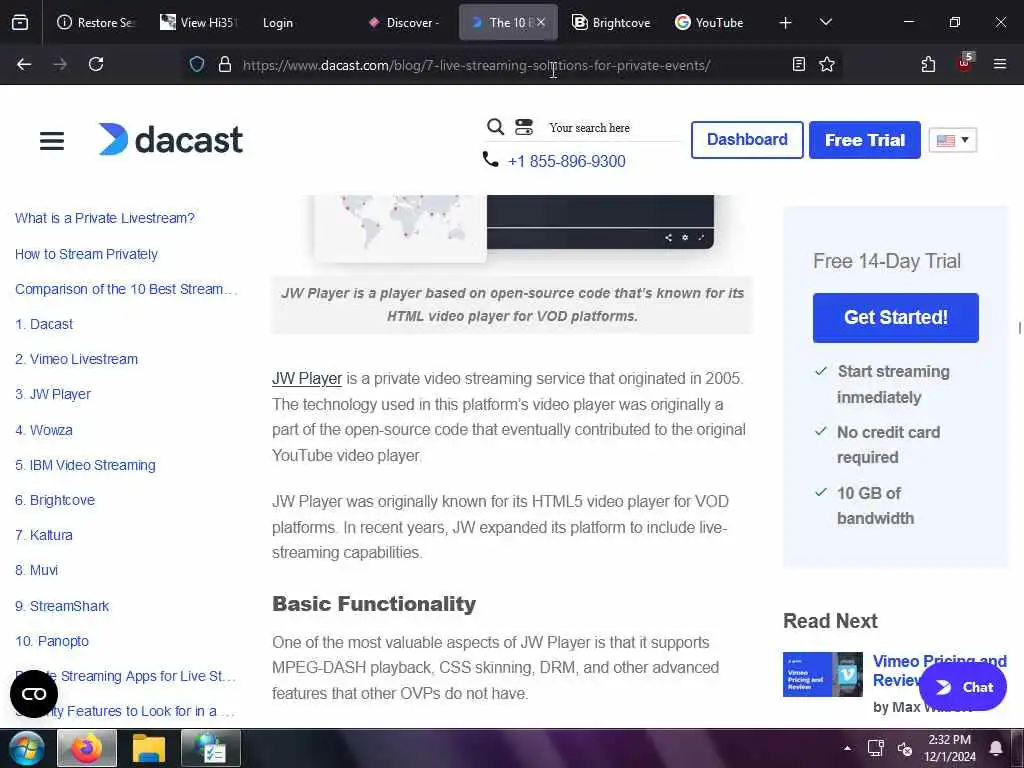List all tabs via the chevron
The width and height of the screenshot is (1024, 768).
coord(825,22)
